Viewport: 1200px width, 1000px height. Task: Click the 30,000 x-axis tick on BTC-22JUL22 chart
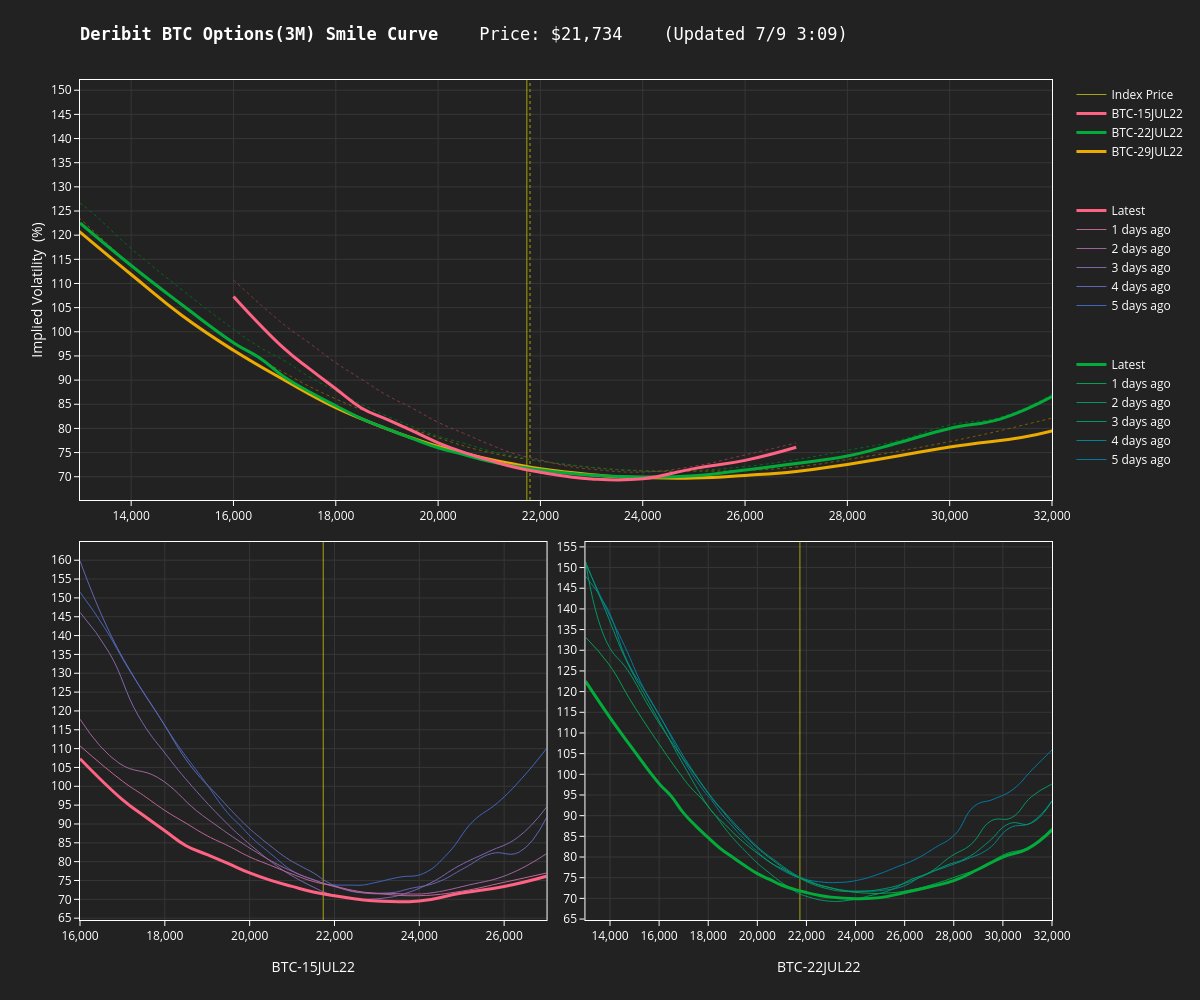pyautogui.click(x=1003, y=935)
